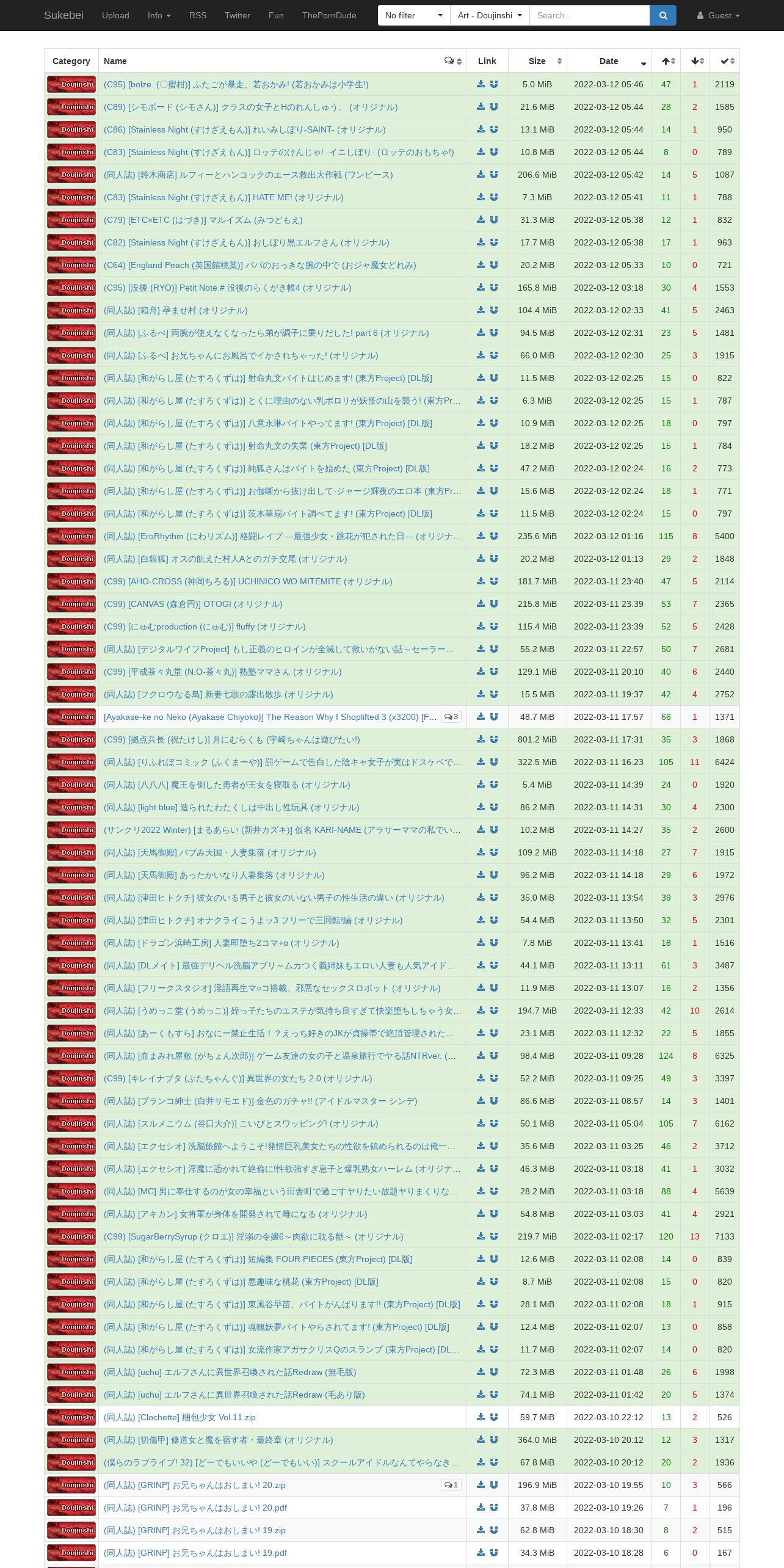This screenshot has height=1568, width=784.
Task: Click the 124 seeders cell
Action: 666,1056
